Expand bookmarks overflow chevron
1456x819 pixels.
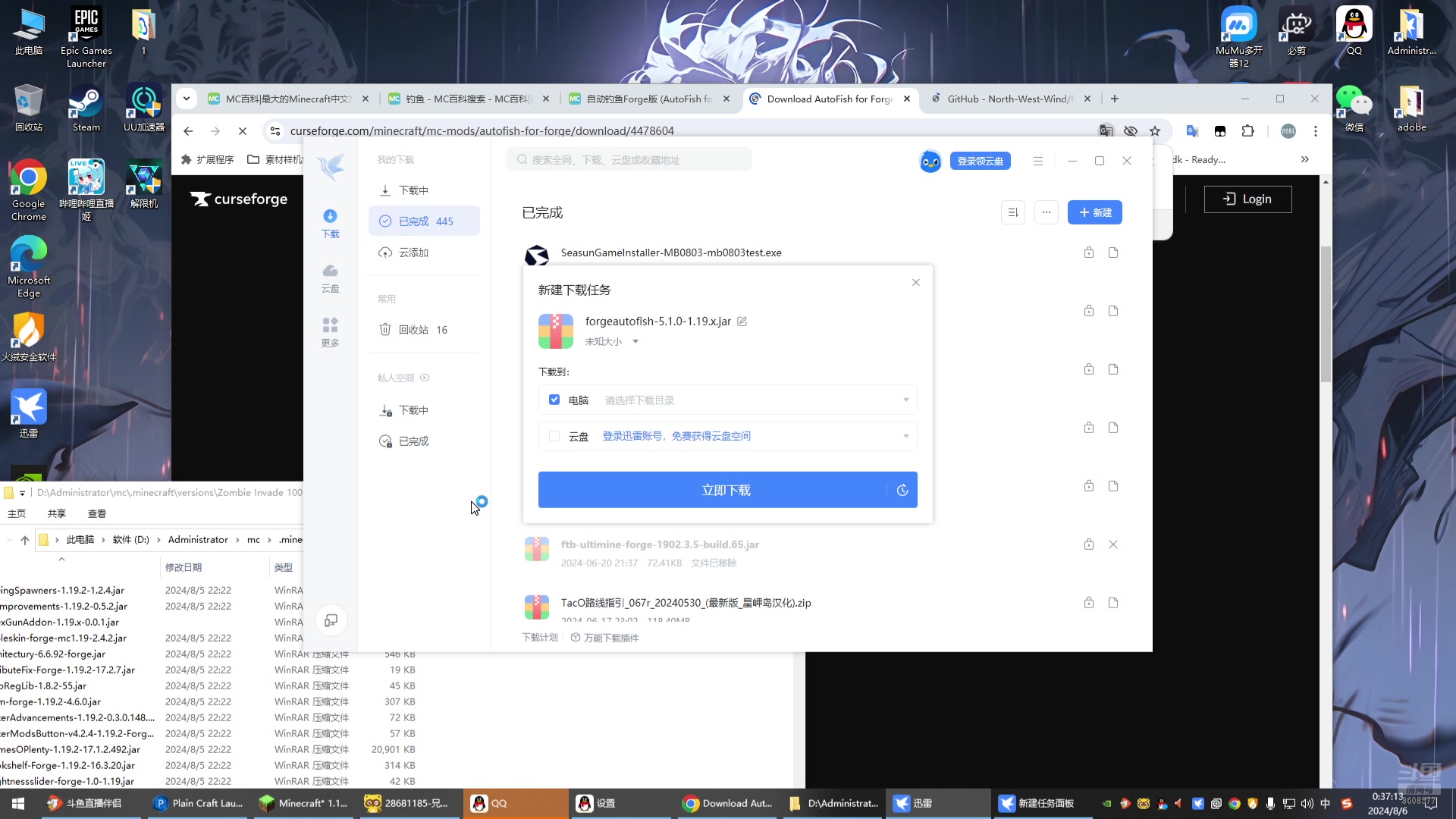point(1305,159)
